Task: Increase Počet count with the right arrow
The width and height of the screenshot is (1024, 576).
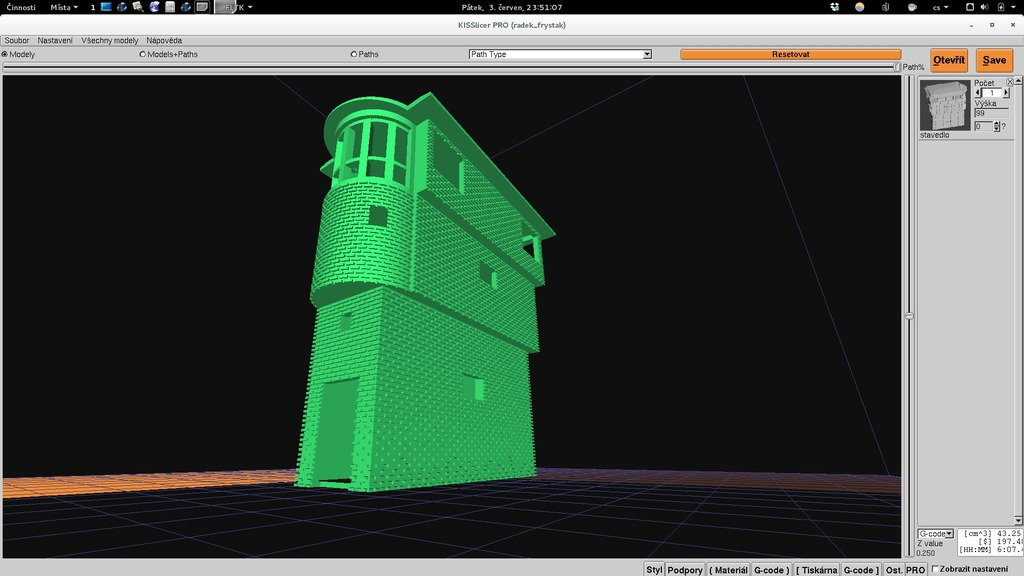Action: click(1006, 93)
